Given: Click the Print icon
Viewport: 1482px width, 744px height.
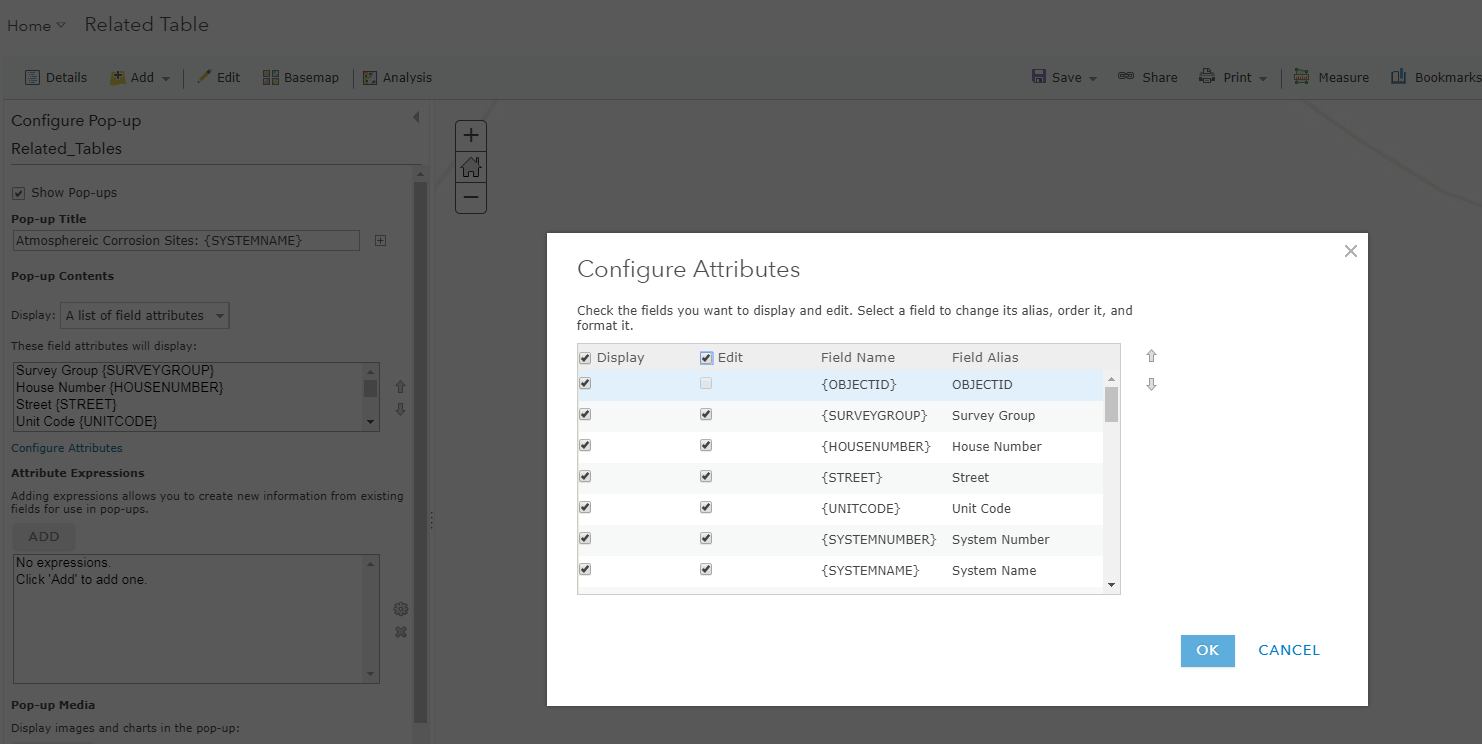Looking at the screenshot, I should pos(1207,77).
